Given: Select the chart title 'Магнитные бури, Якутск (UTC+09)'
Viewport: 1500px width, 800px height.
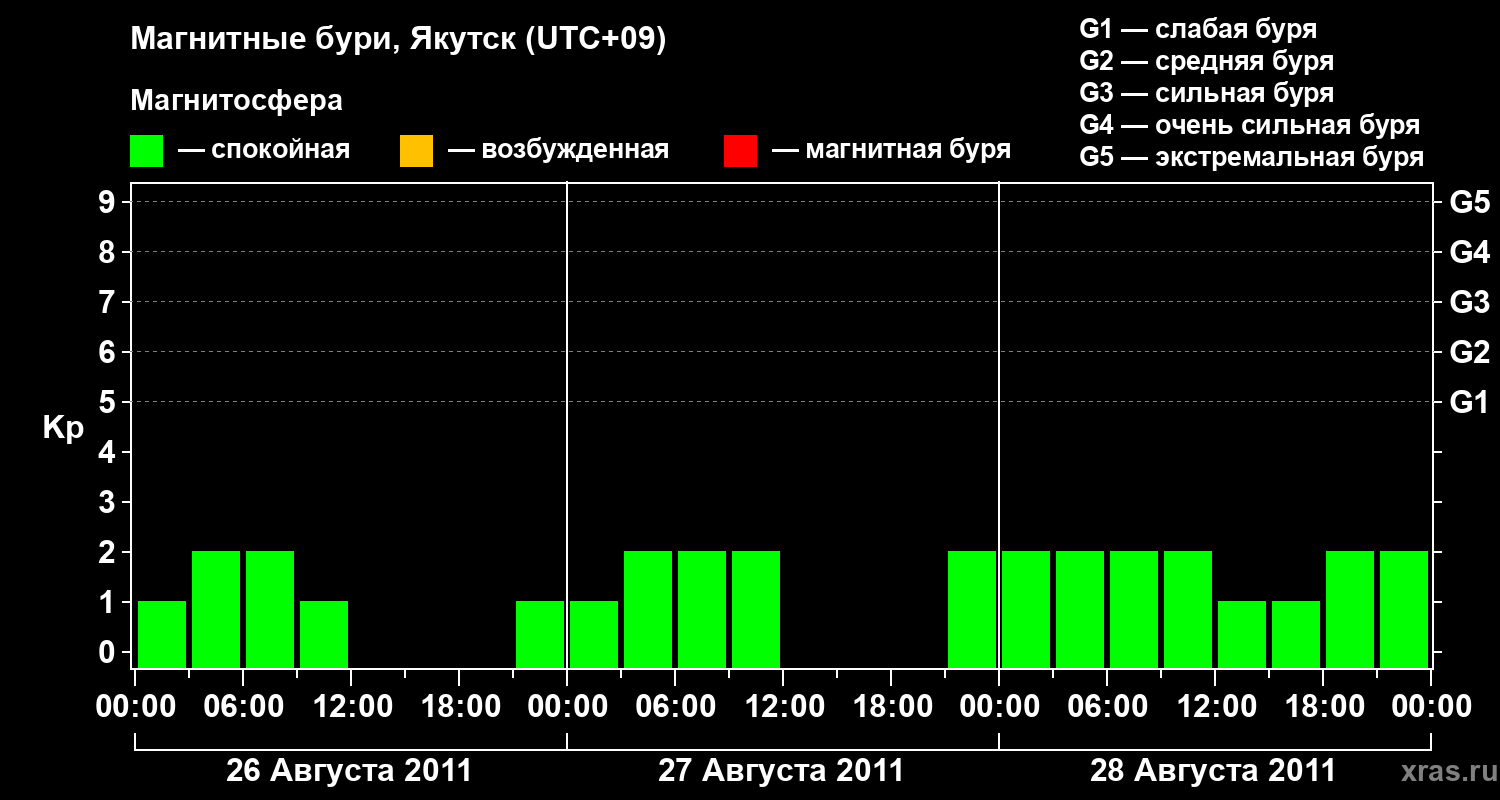Looking at the screenshot, I should (x=398, y=41).
